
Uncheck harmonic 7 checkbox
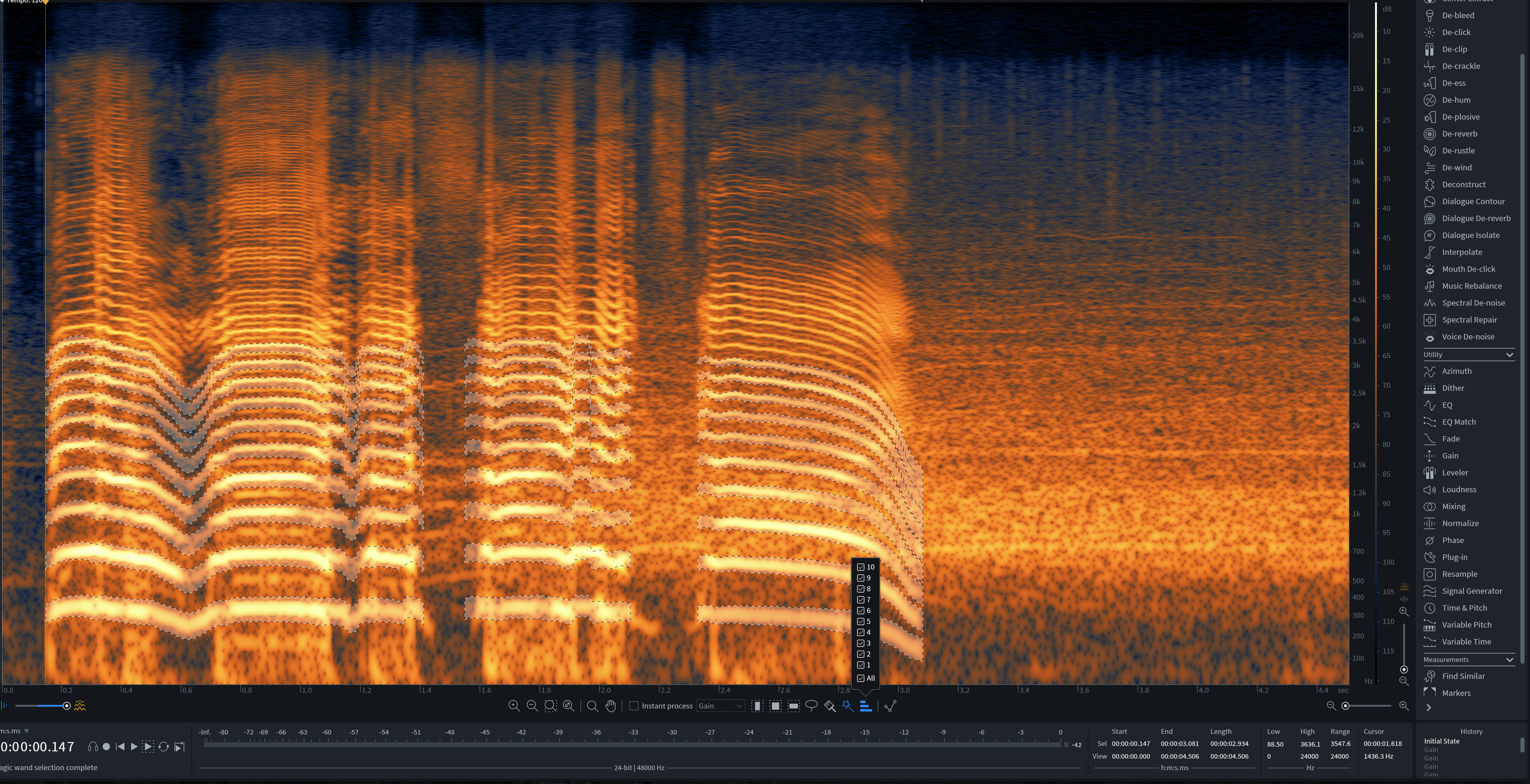click(x=861, y=600)
